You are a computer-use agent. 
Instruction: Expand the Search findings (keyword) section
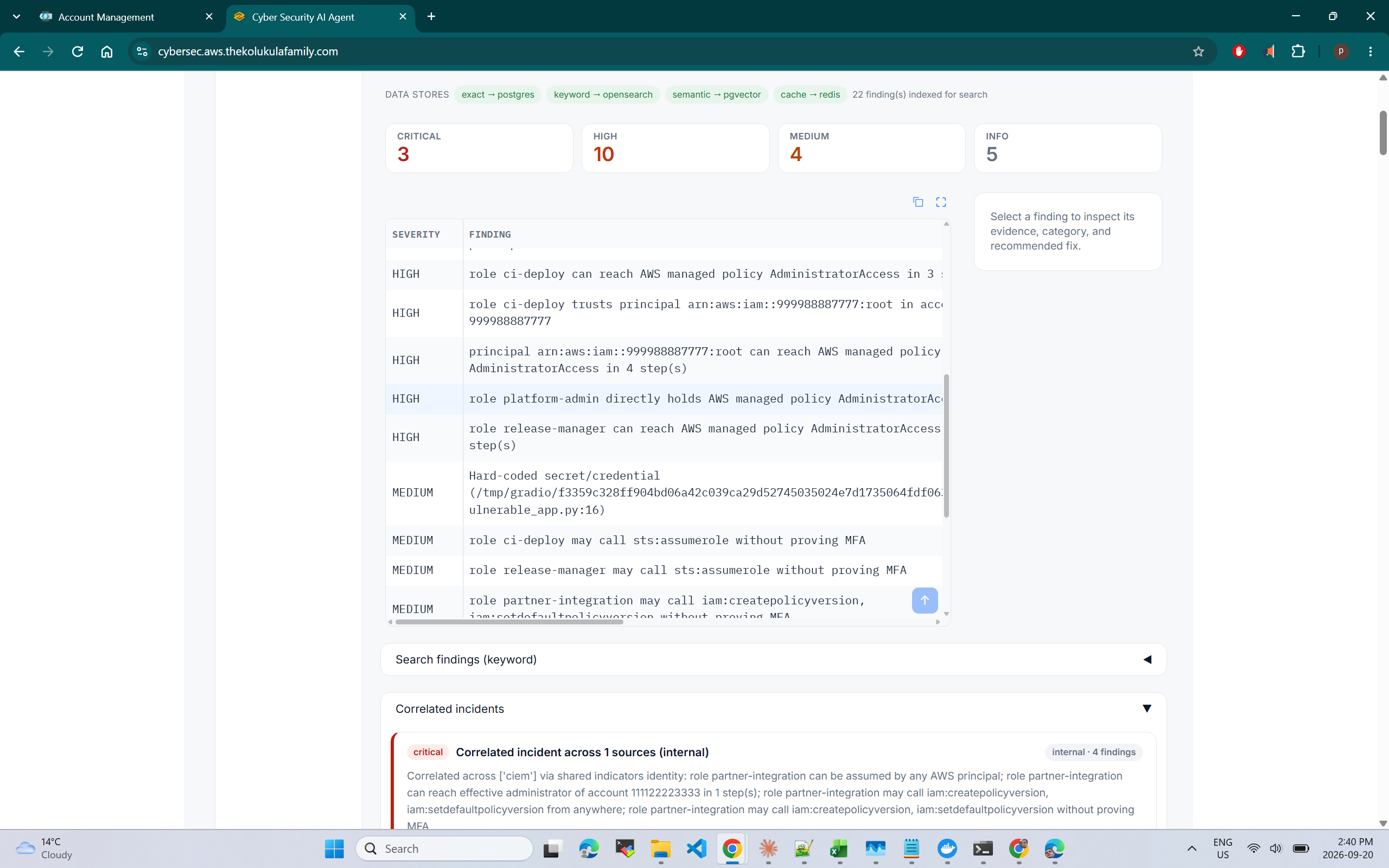[773, 659]
